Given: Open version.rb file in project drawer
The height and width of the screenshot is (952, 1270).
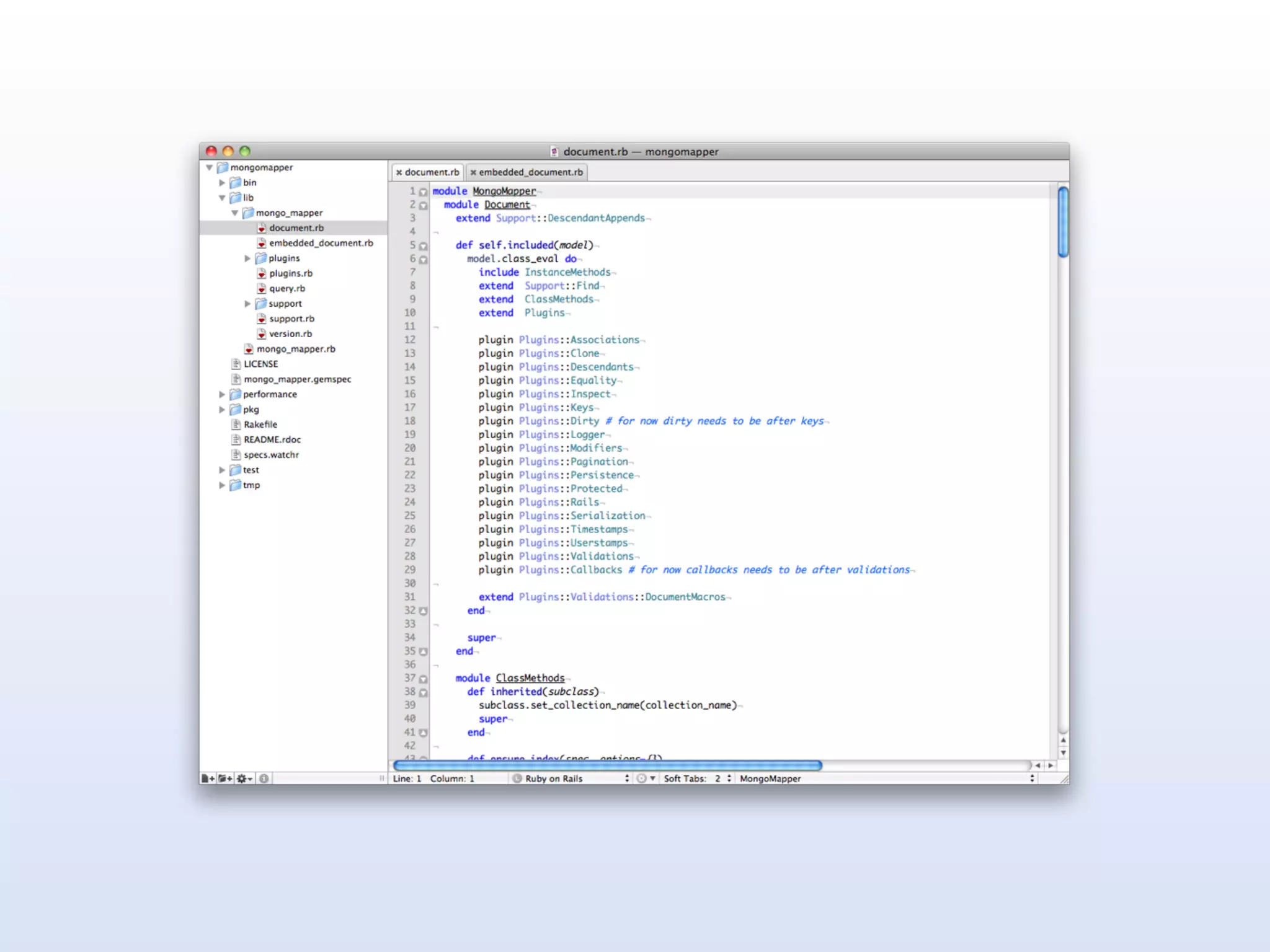Looking at the screenshot, I should click(290, 334).
